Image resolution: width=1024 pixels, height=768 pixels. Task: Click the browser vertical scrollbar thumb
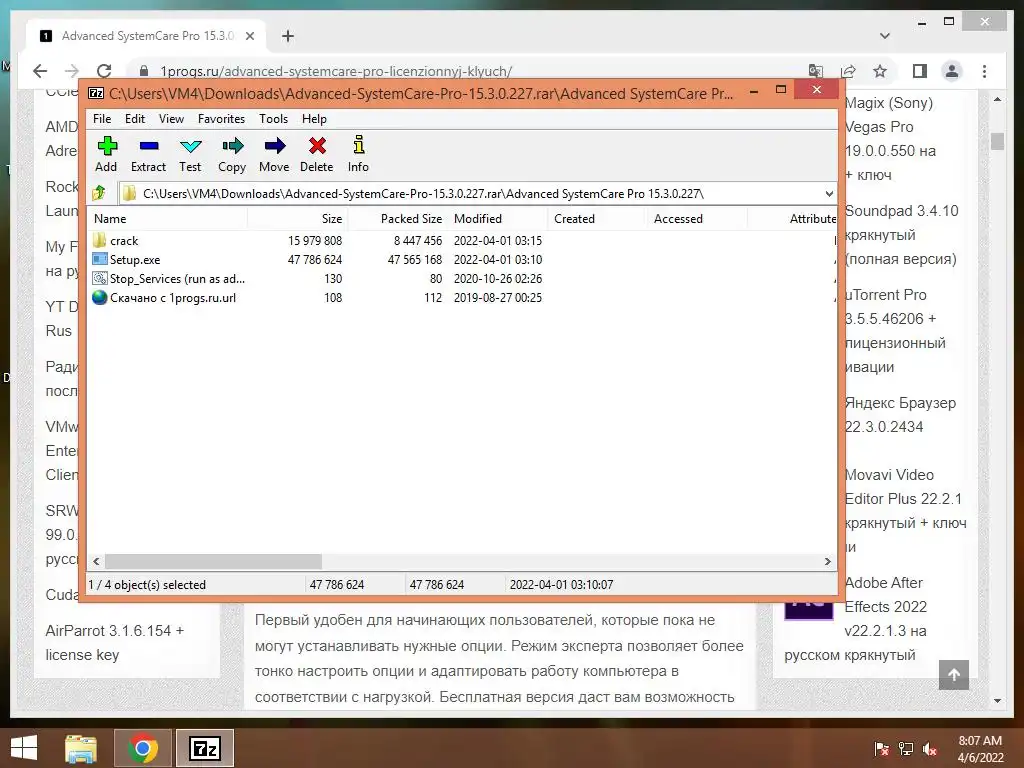[997, 141]
